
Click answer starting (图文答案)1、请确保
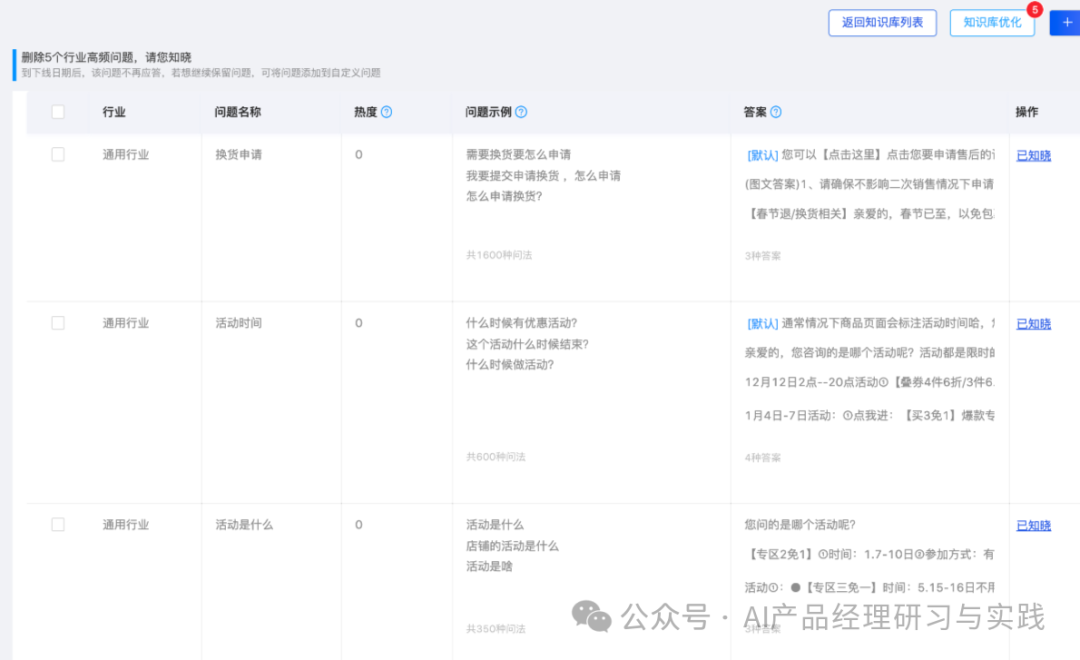click(x=870, y=184)
